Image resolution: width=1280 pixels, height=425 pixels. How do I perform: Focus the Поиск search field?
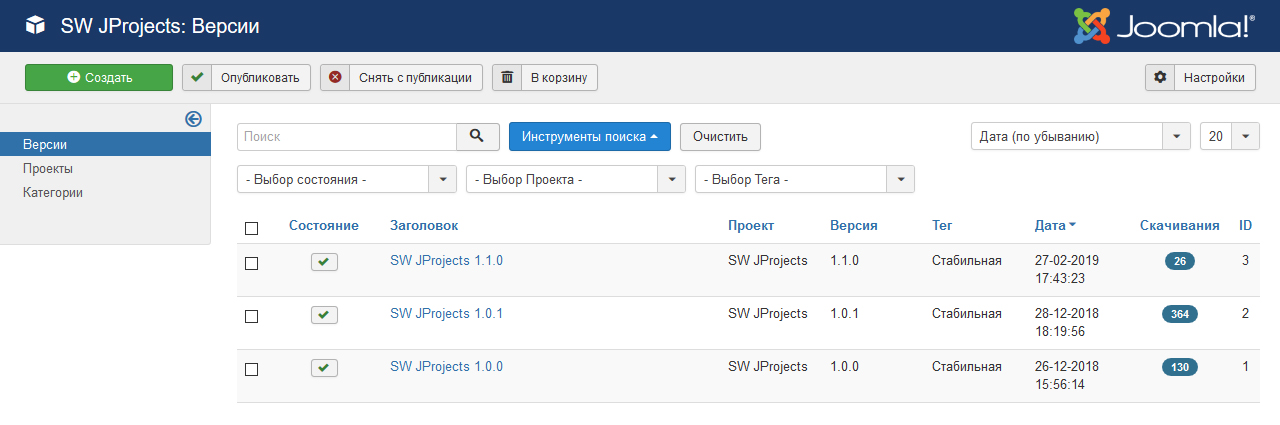[347, 137]
